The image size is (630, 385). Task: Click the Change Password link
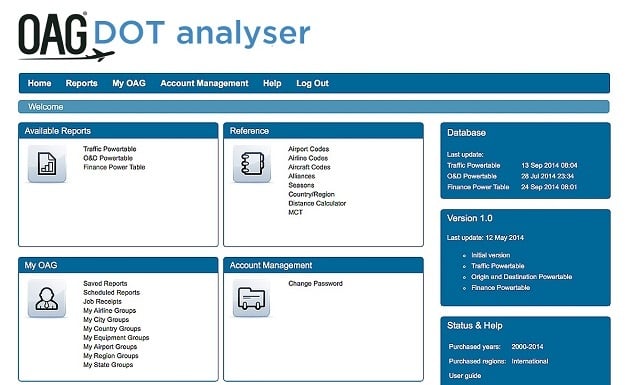[315, 283]
